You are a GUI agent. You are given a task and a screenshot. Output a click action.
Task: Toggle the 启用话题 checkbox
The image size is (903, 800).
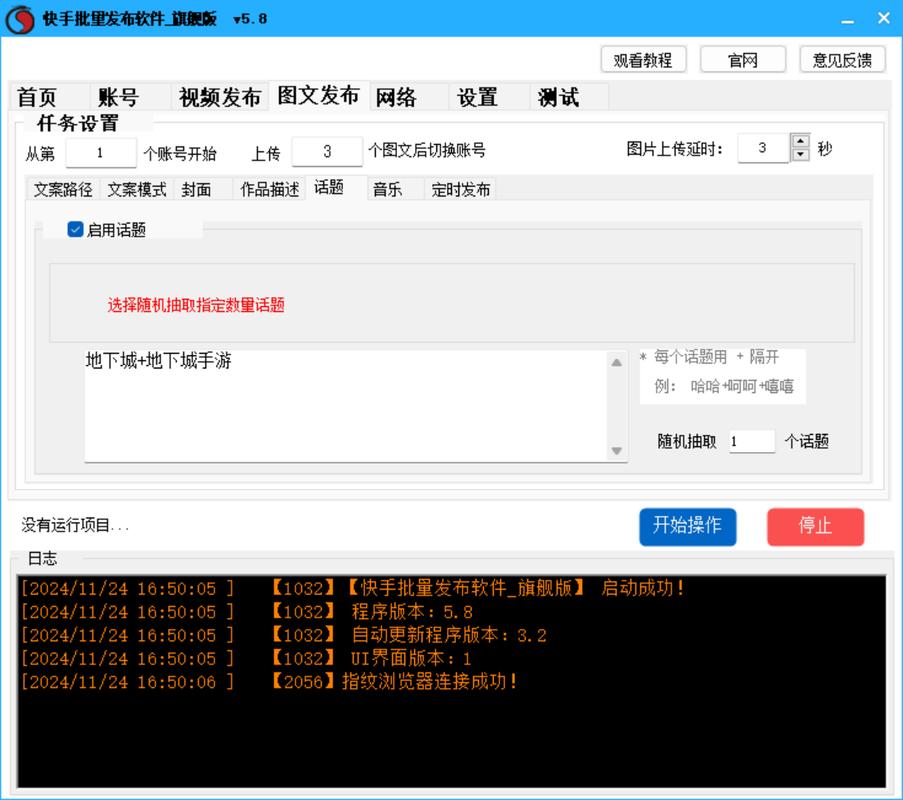point(75,230)
